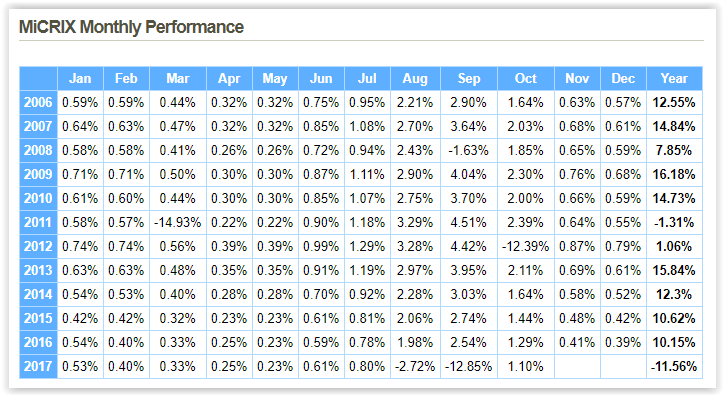Click the -1.63% cell in September 2008
Screen dimensions: 724x396
tap(469, 150)
